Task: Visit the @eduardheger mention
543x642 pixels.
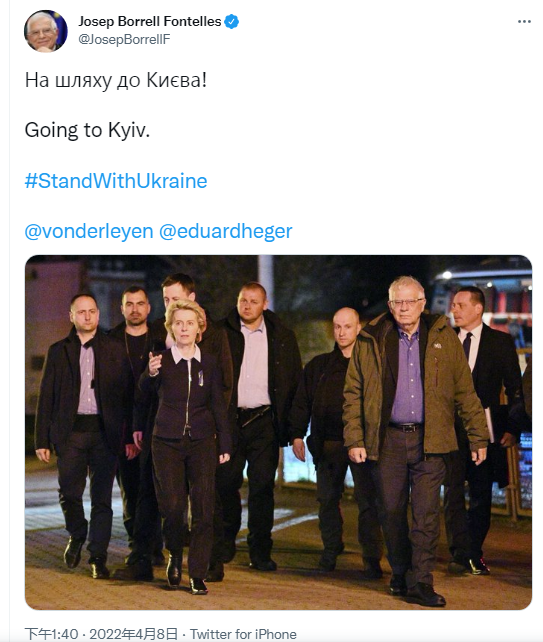Action: tap(225, 231)
